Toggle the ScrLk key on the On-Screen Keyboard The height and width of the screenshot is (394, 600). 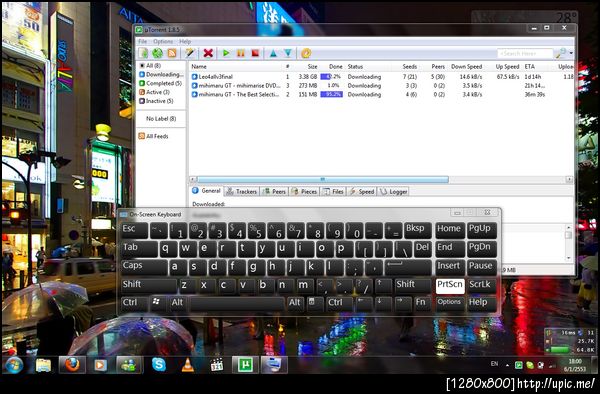click(x=481, y=285)
